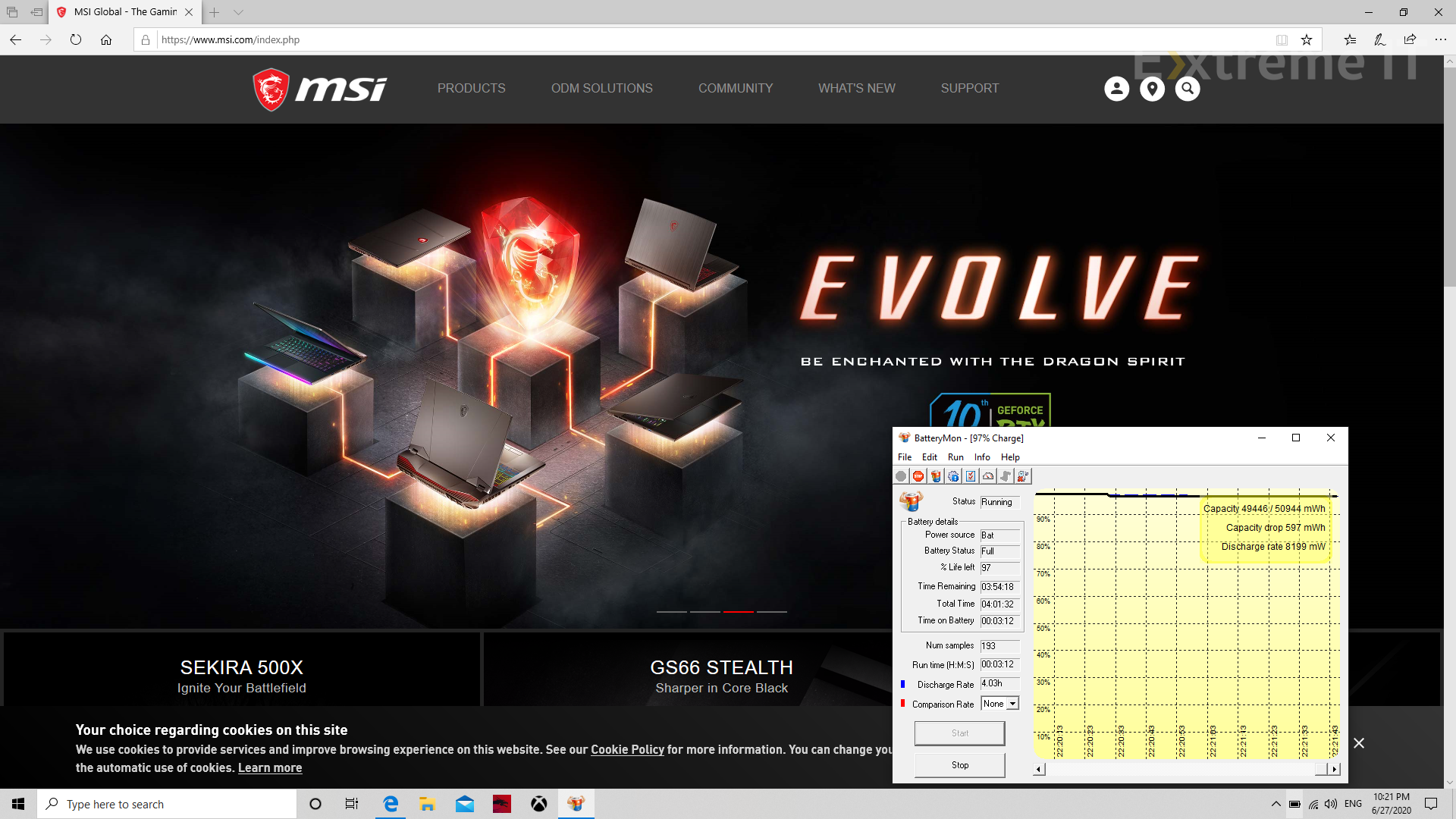This screenshot has width=1456, height=819.
Task: Click the gauge meter toolbar icon
Action: (988, 476)
